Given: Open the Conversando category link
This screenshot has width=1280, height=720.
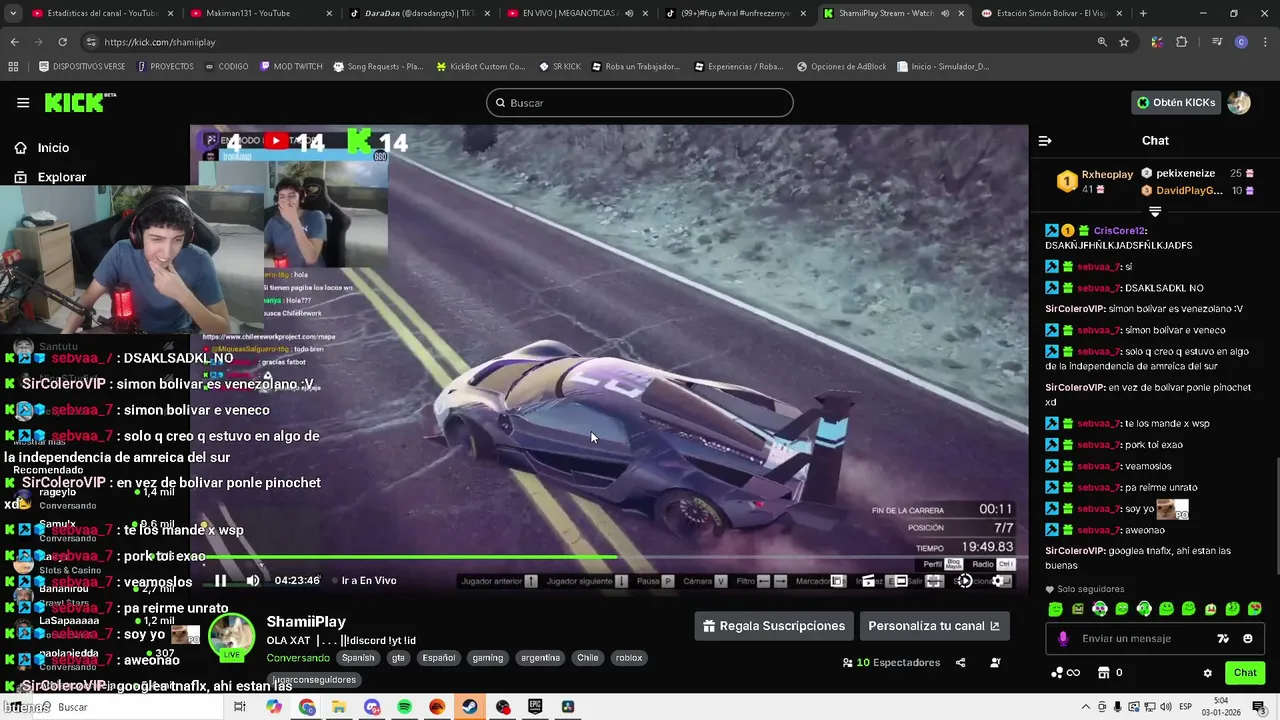Looking at the screenshot, I should 298,658.
